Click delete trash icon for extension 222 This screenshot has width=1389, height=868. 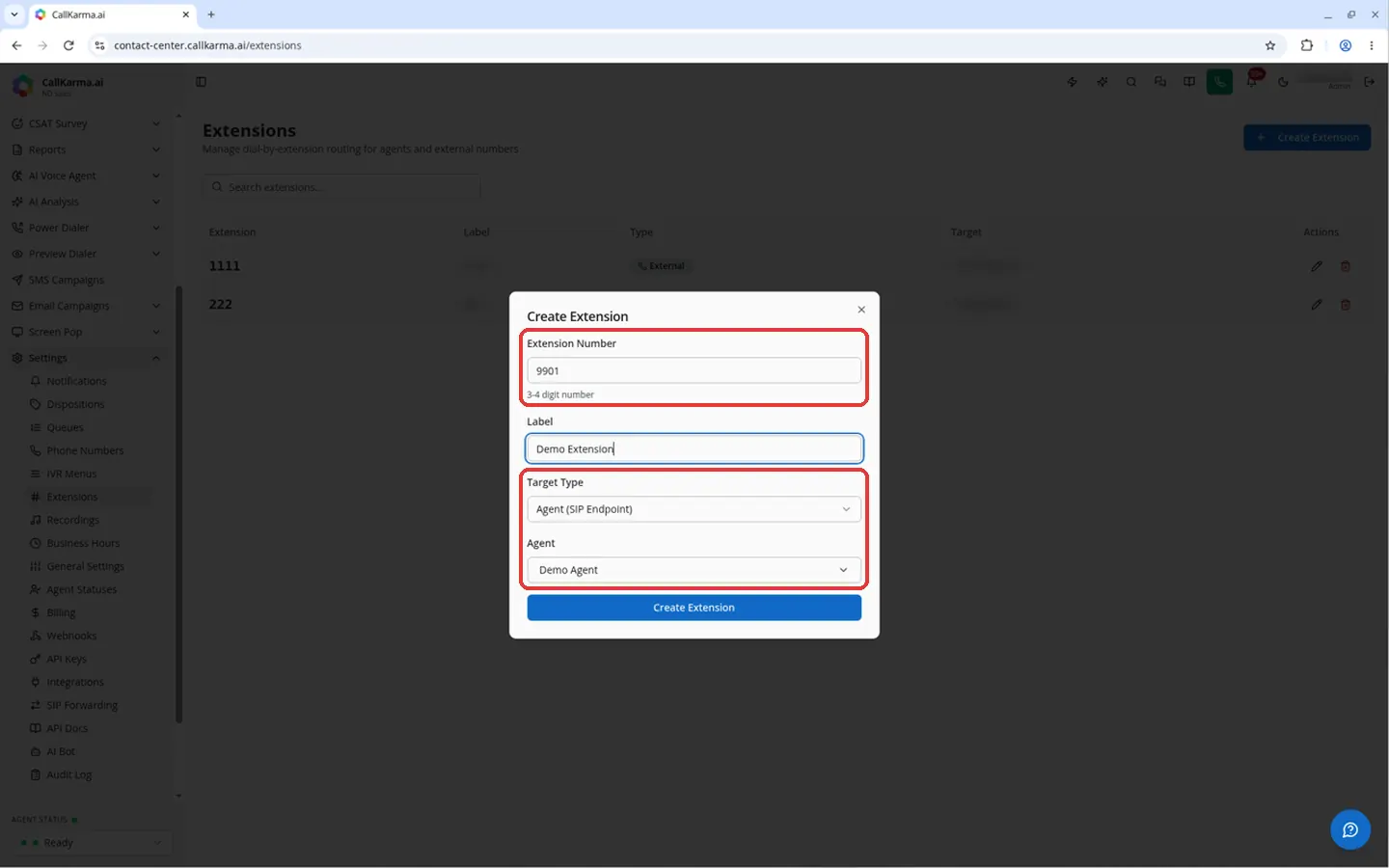[1346, 305]
